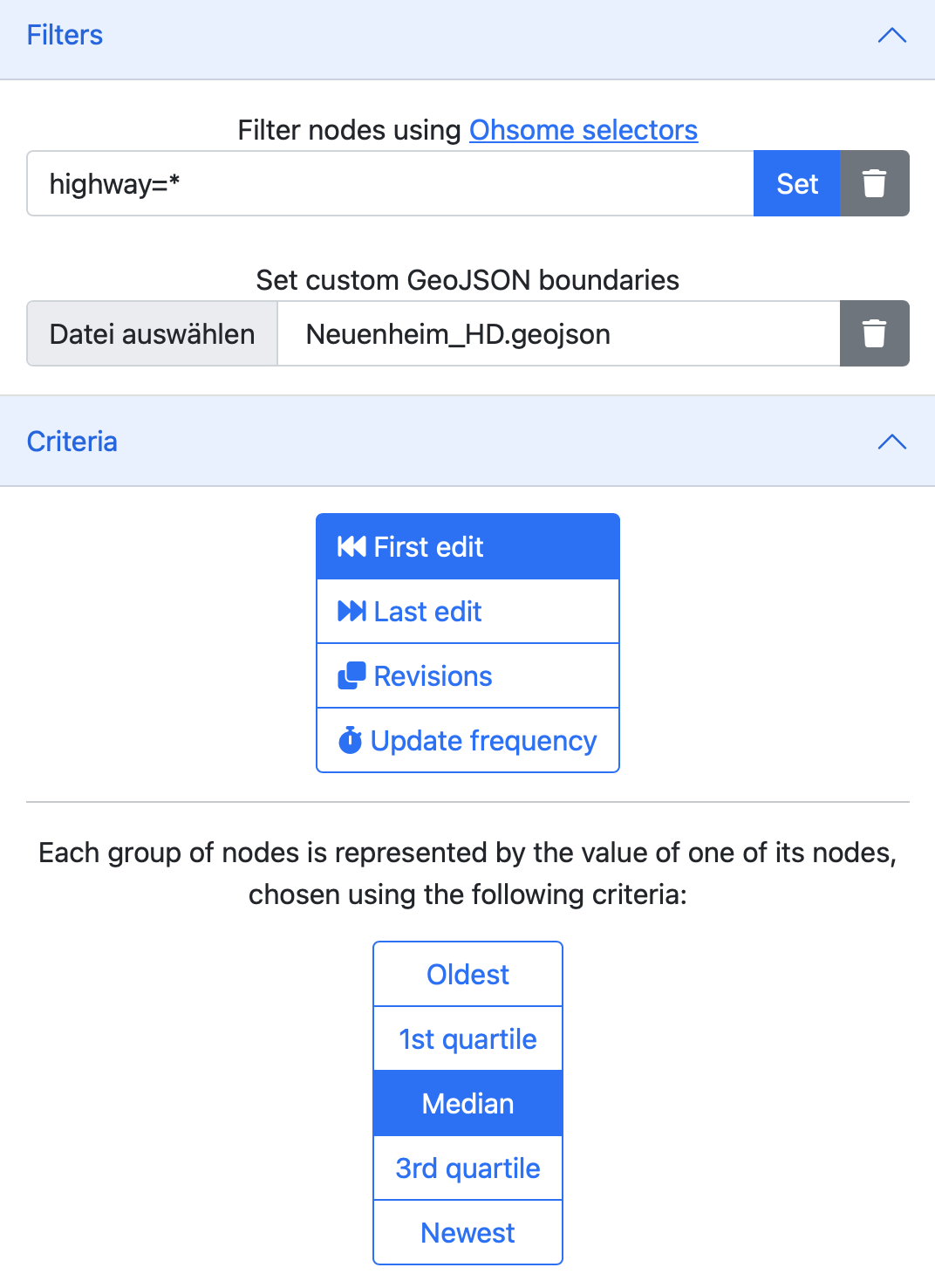This screenshot has width=935, height=1288.
Task: Switch from Median to 3rd quartile
Action: click(x=467, y=1168)
